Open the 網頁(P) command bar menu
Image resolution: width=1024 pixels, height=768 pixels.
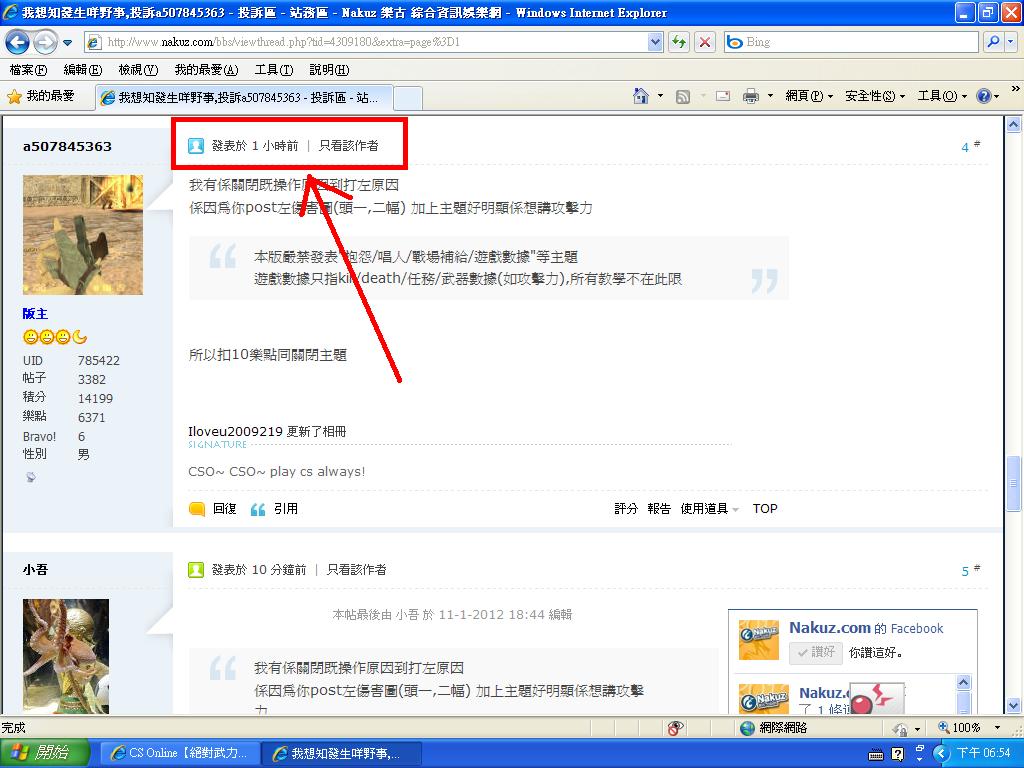pos(808,97)
